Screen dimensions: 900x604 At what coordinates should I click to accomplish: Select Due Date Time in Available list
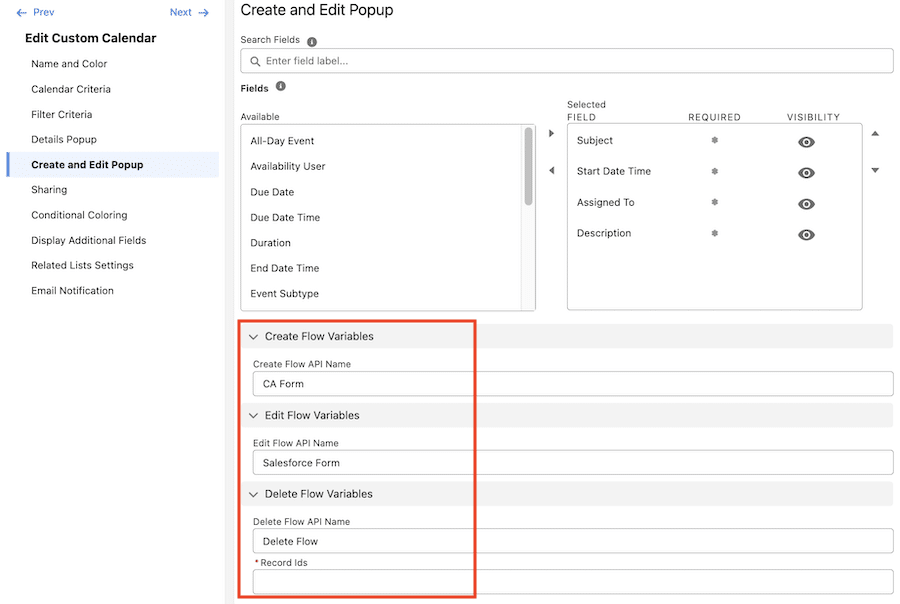[285, 218]
